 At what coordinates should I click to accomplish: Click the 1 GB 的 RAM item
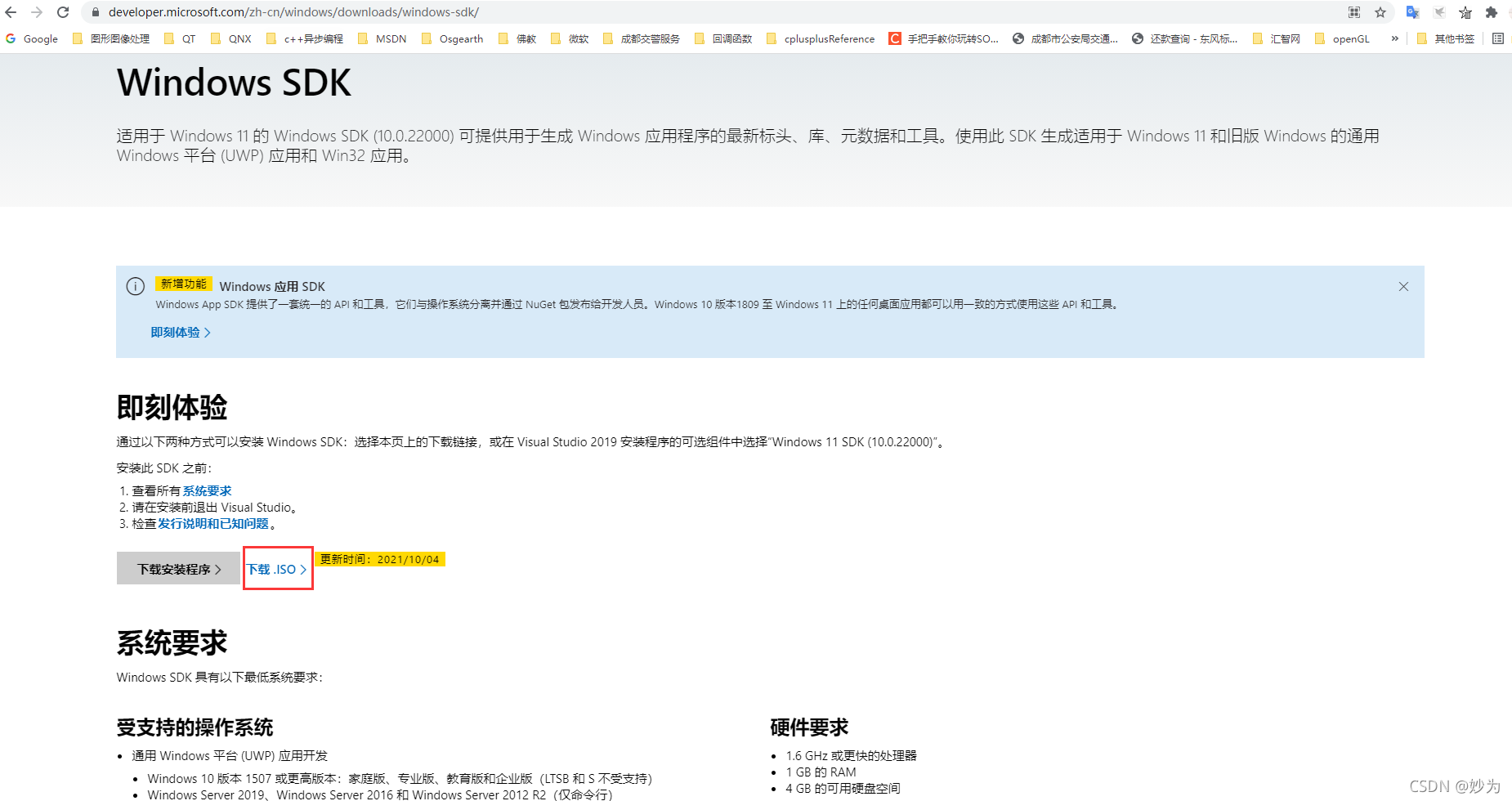tap(821, 772)
